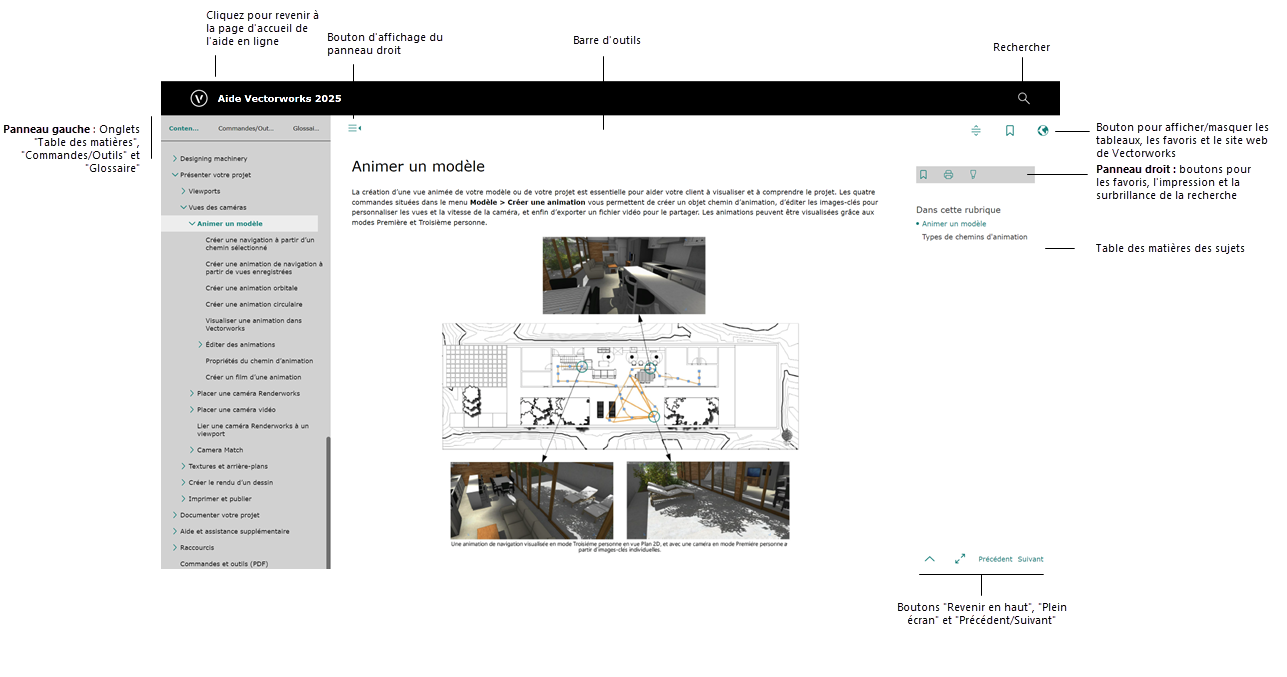Open the Glossaire tab
This screenshot has height=677, width=1287.
point(305,128)
